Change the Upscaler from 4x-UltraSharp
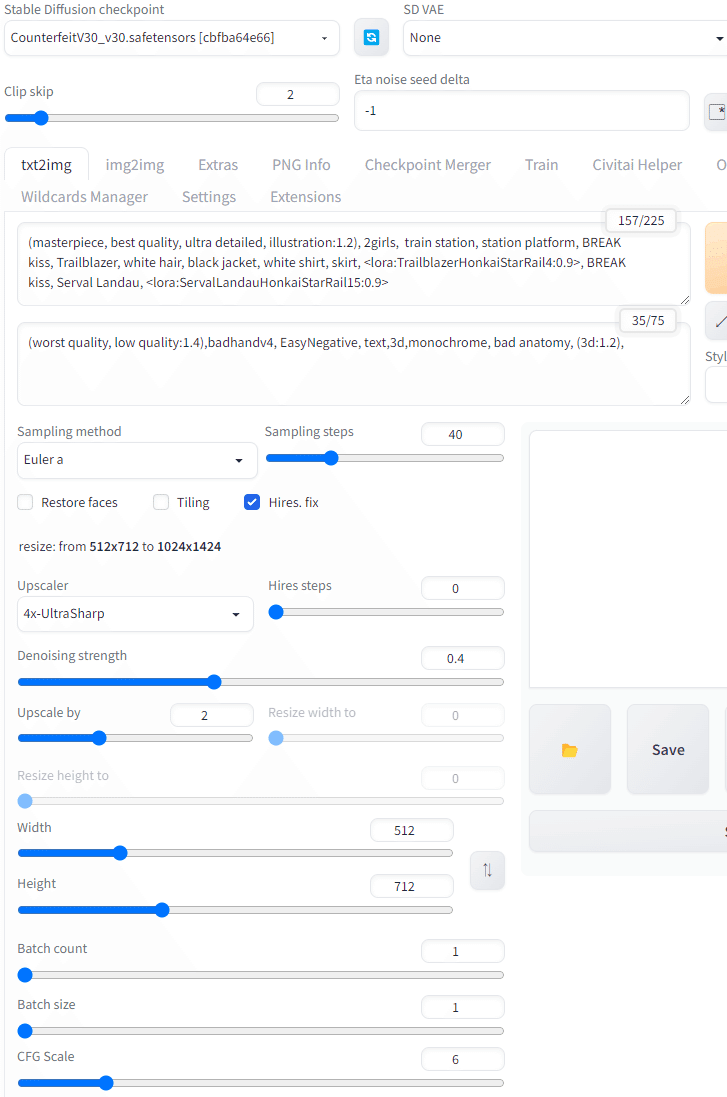 click(x=135, y=614)
